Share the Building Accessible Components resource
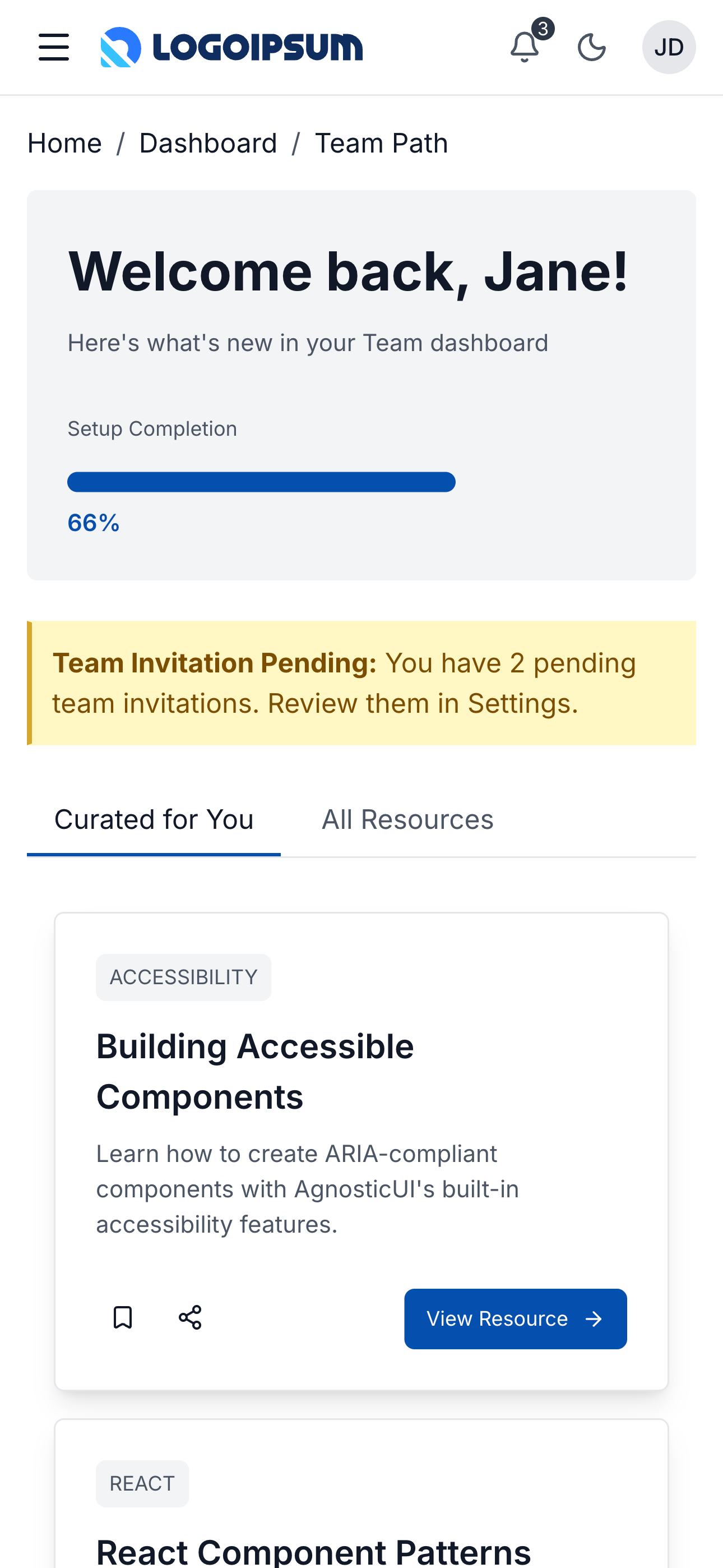The height and width of the screenshot is (1568, 723). (x=191, y=1318)
